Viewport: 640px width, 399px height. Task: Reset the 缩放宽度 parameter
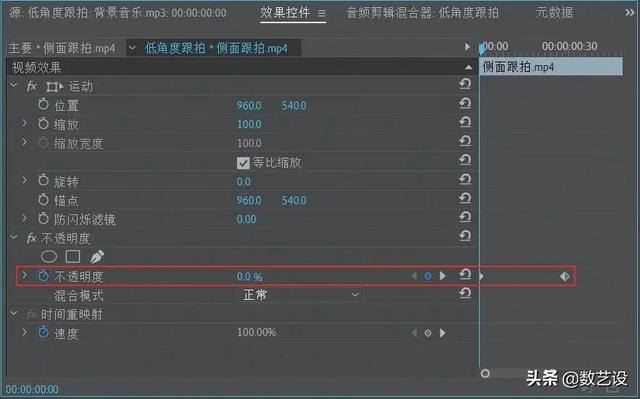coord(465,141)
